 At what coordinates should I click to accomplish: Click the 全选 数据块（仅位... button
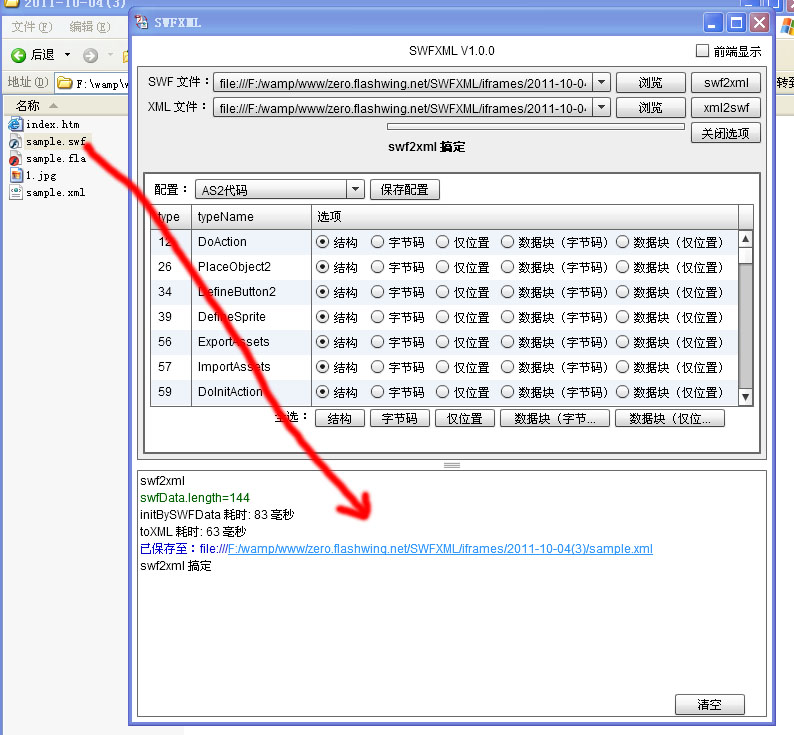[670, 418]
